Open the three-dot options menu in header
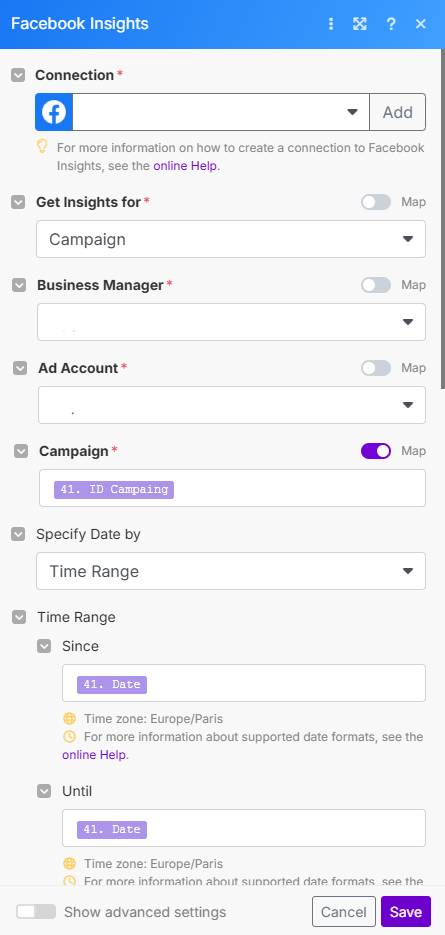Image resolution: width=445 pixels, height=935 pixels. (331, 24)
